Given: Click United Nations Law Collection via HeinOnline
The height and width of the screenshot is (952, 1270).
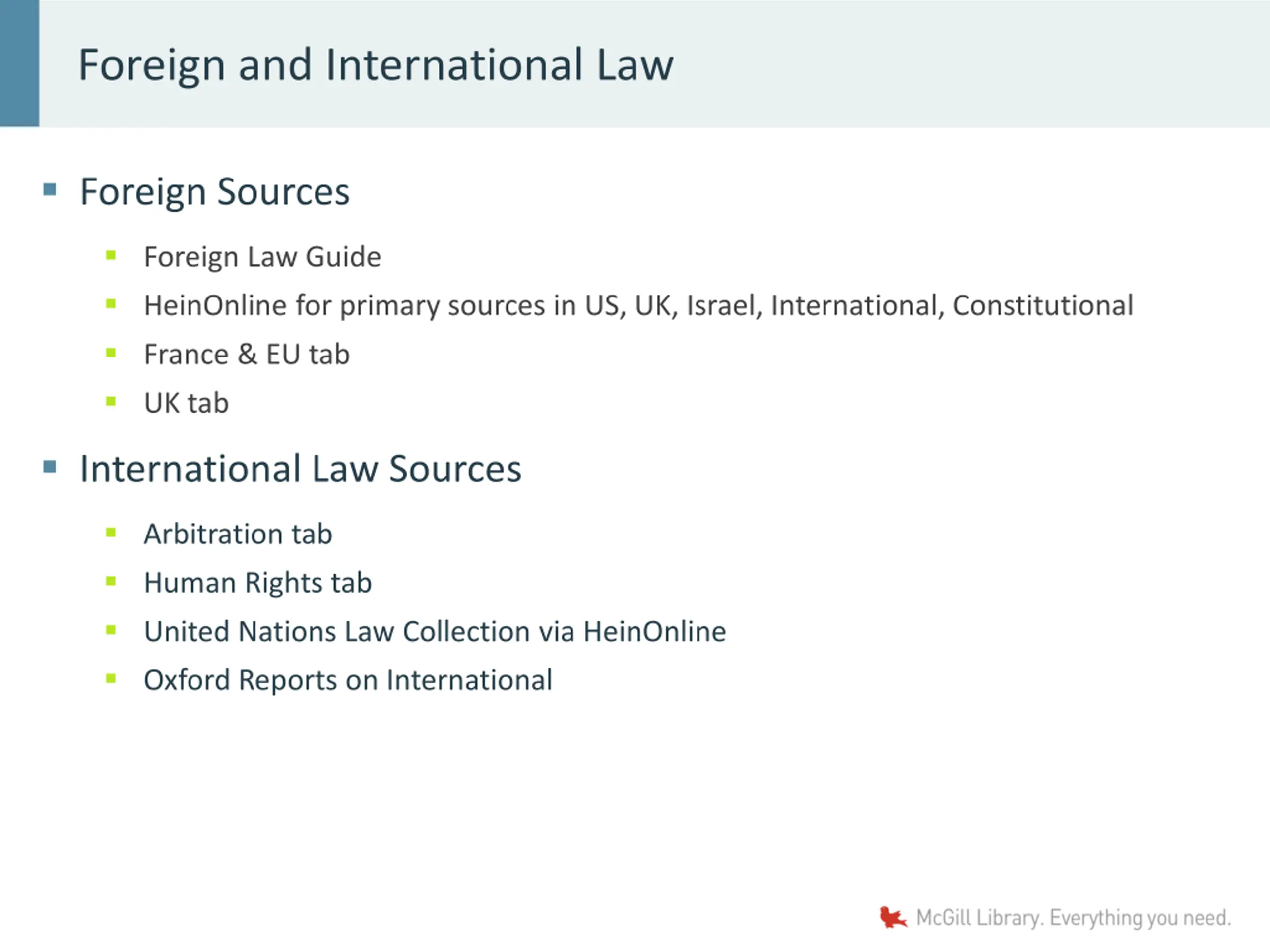Looking at the screenshot, I should 435,632.
